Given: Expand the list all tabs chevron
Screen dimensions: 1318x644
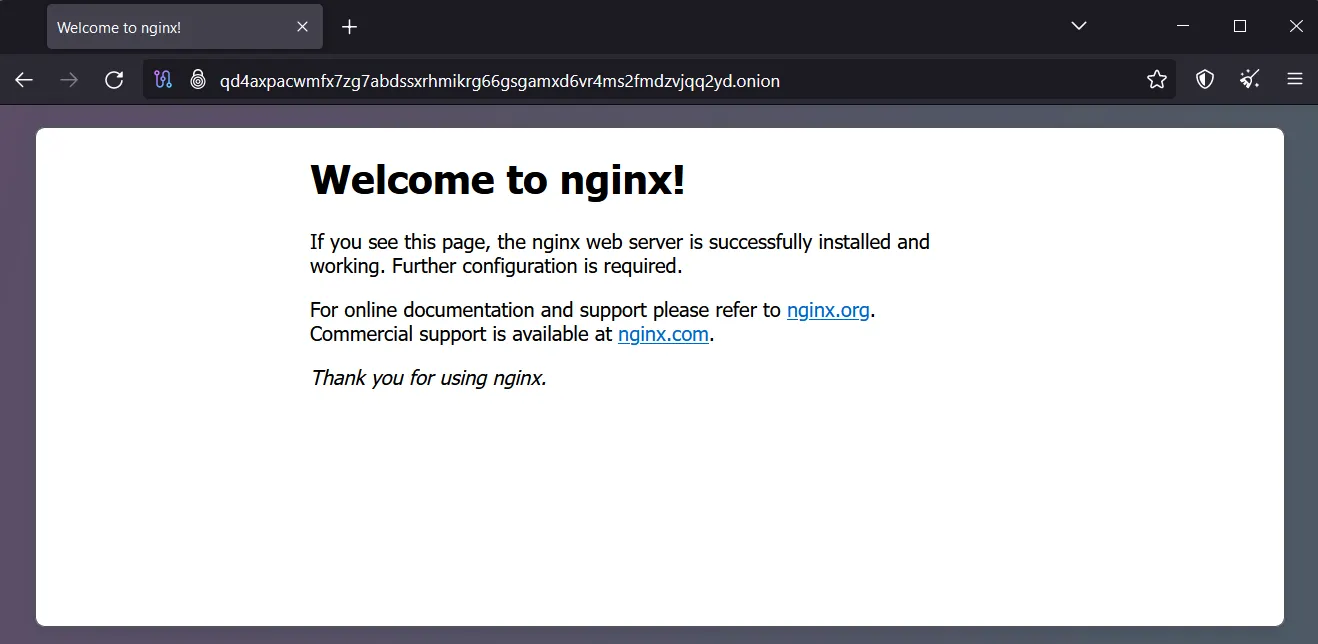Looking at the screenshot, I should (x=1079, y=26).
